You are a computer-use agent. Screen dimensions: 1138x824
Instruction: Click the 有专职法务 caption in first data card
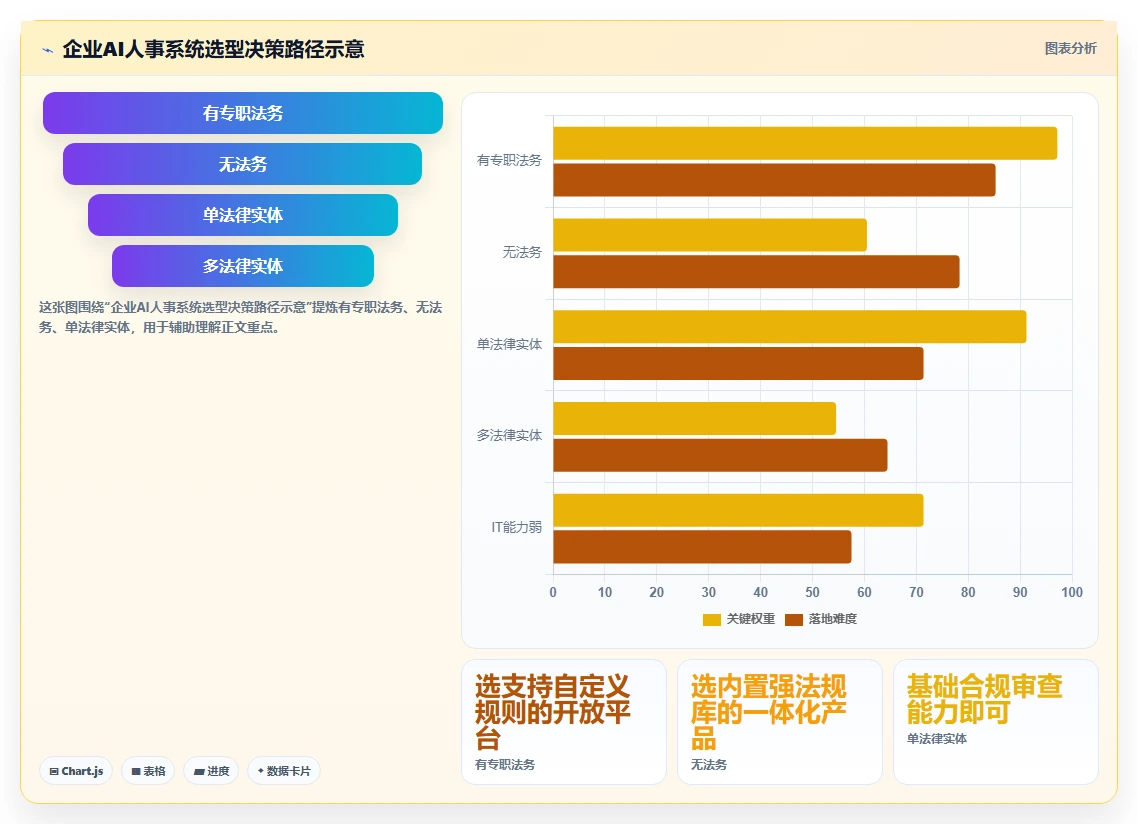tap(505, 764)
